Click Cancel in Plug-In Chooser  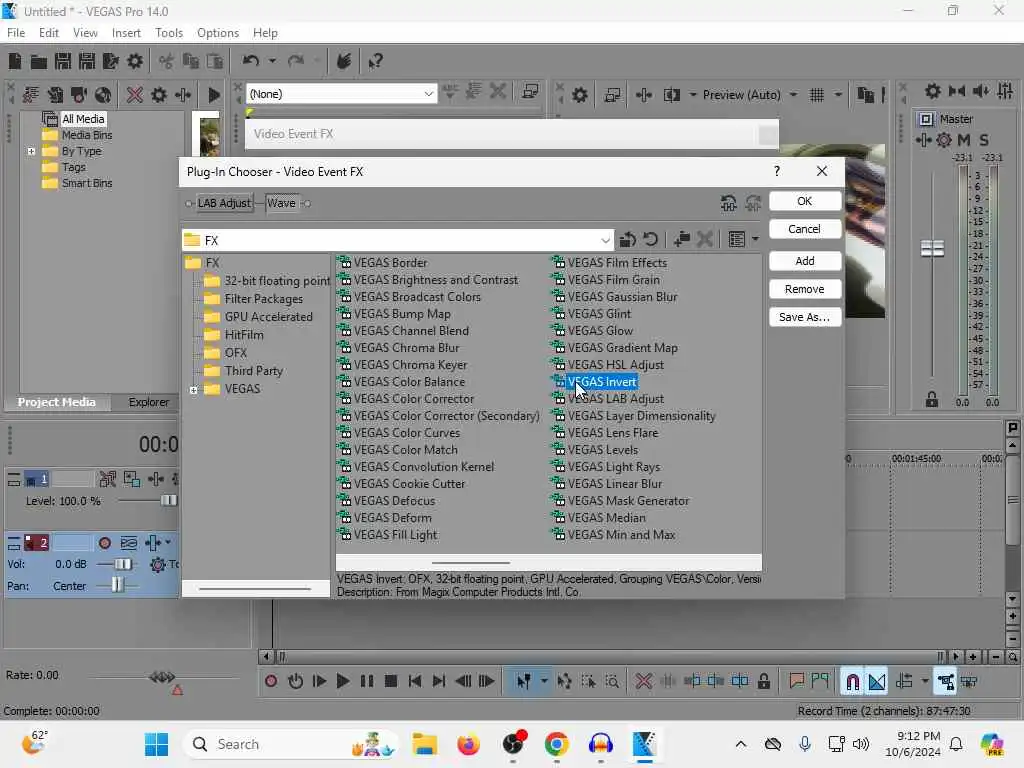click(x=805, y=229)
